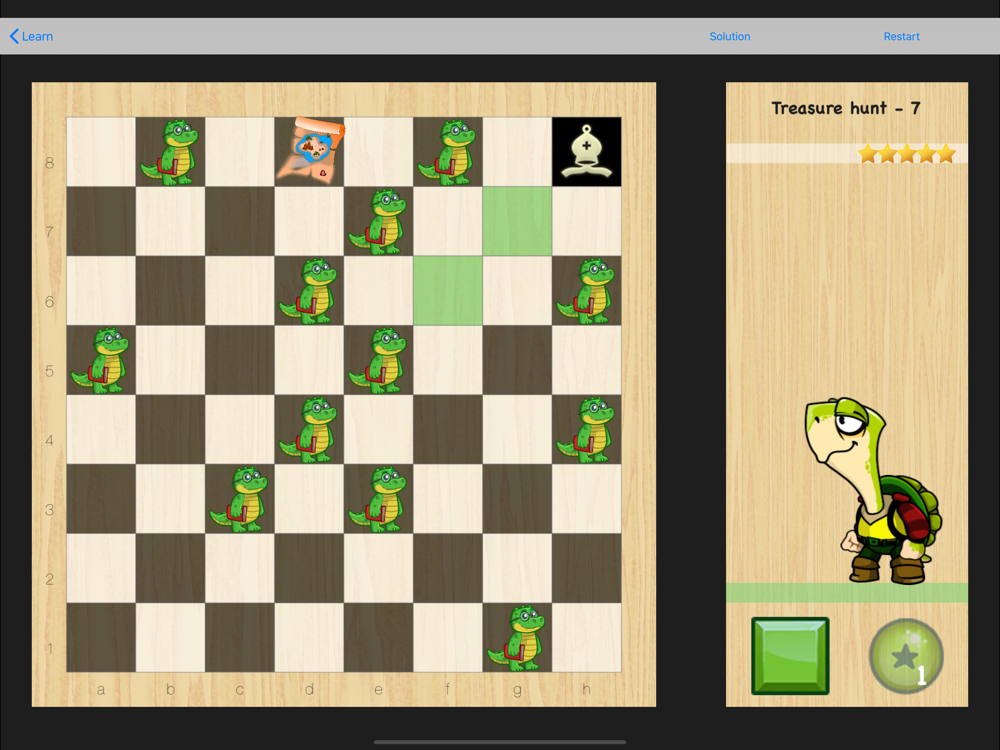Open the Solution
The height and width of the screenshot is (750, 1000).
click(730, 36)
